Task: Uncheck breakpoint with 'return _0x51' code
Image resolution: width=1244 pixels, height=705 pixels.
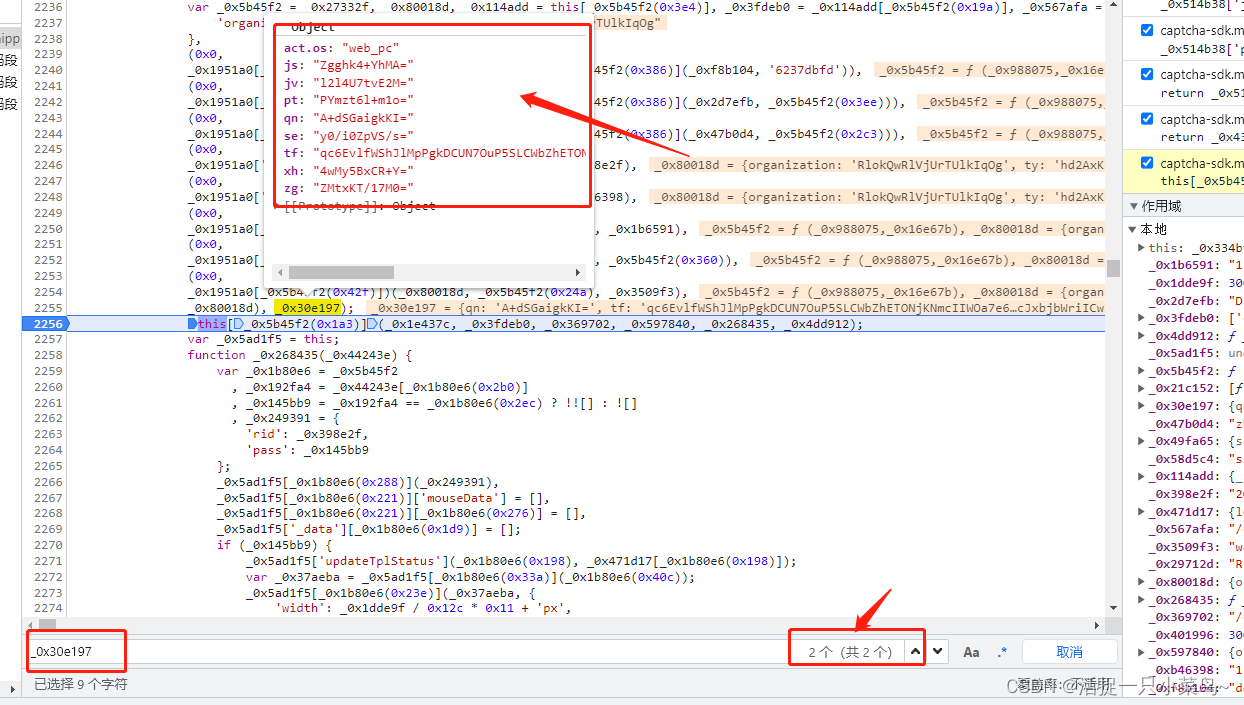Action: (1147, 74)
